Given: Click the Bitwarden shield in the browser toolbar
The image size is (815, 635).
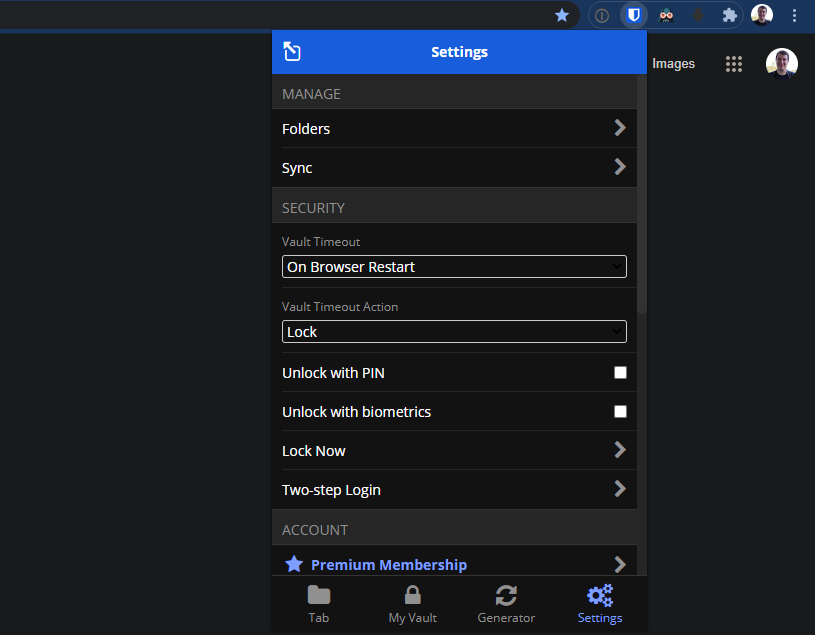Looking at the screenshot, I should (634, 15).
